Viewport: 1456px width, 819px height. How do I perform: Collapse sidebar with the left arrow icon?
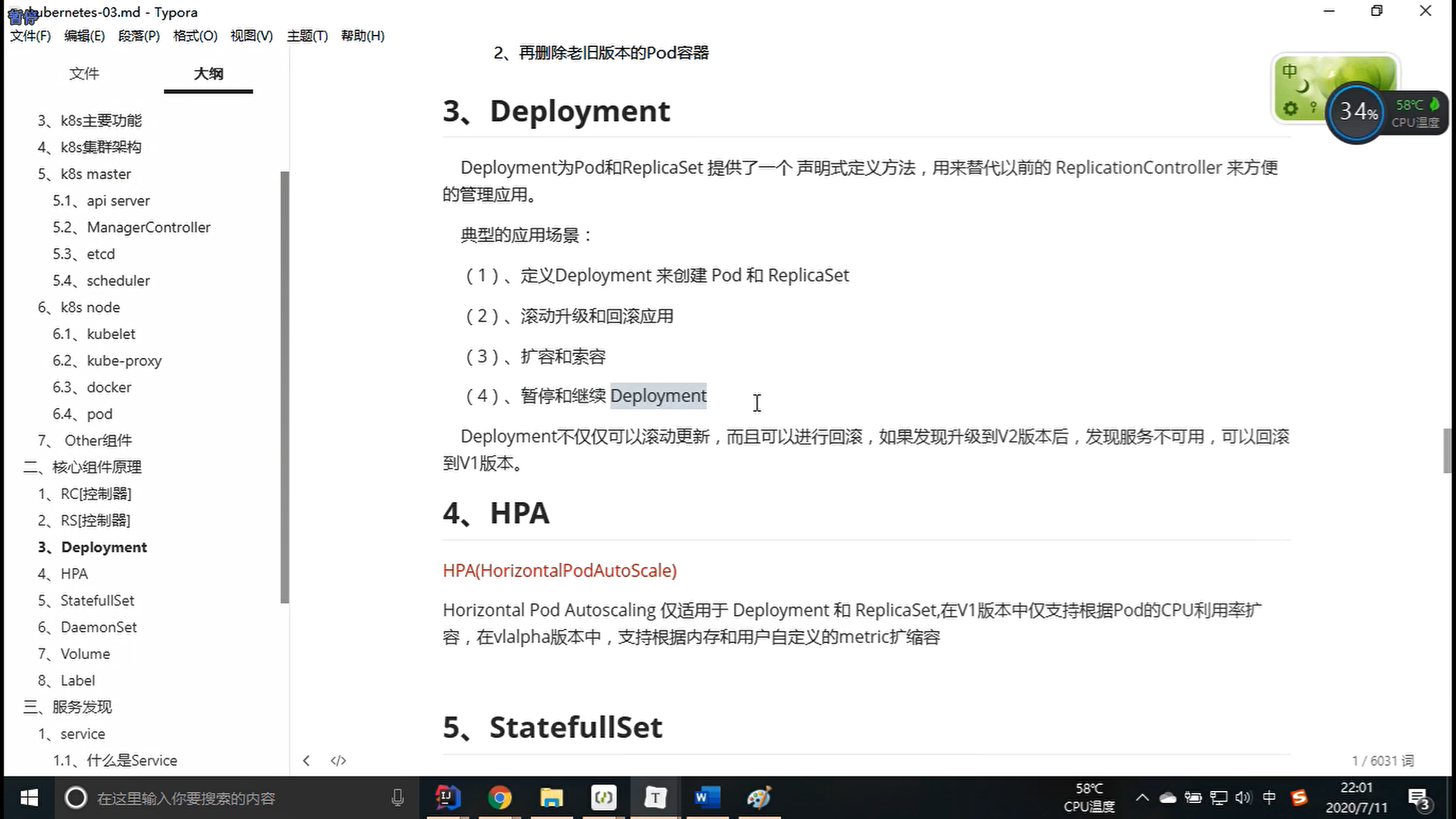[x=306, y=761]
